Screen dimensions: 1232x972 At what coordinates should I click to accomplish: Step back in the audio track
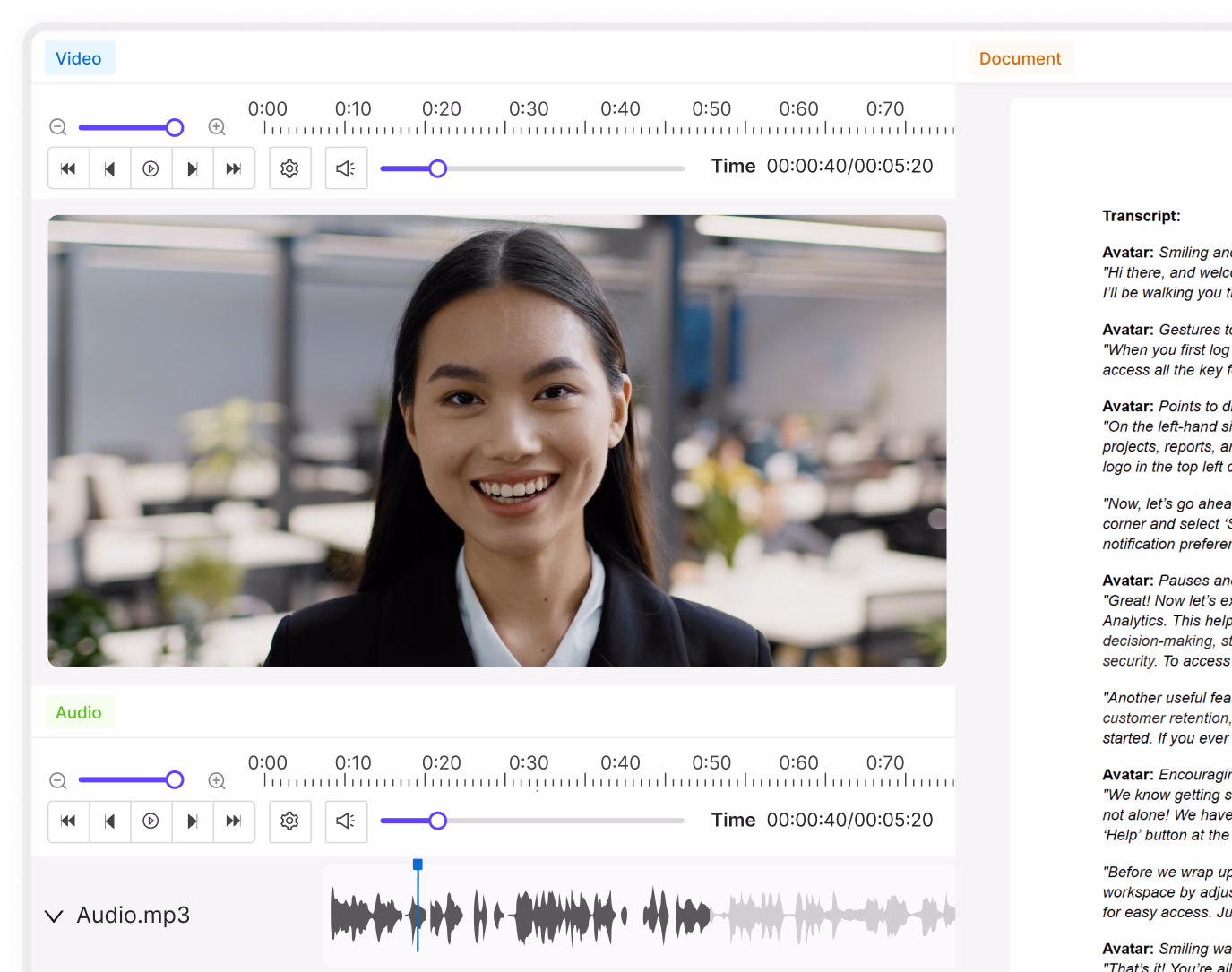click(109, 821)
